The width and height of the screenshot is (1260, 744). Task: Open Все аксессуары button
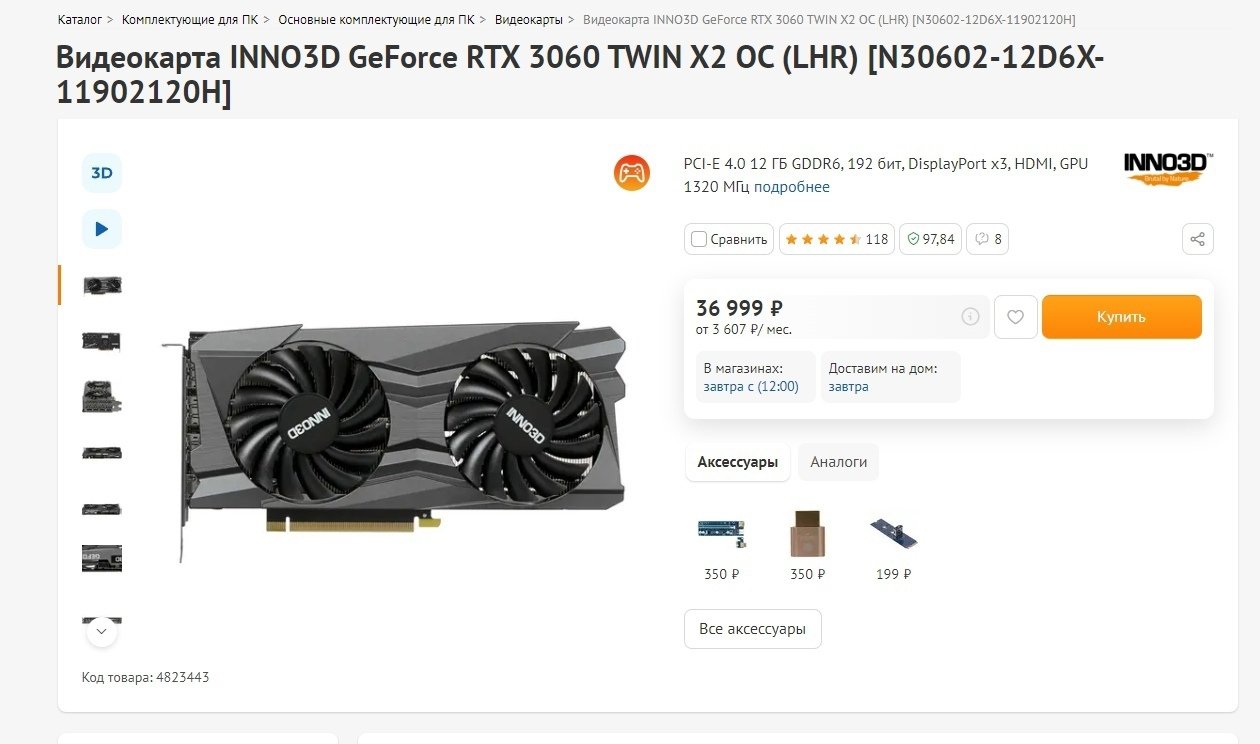[753, 629]
